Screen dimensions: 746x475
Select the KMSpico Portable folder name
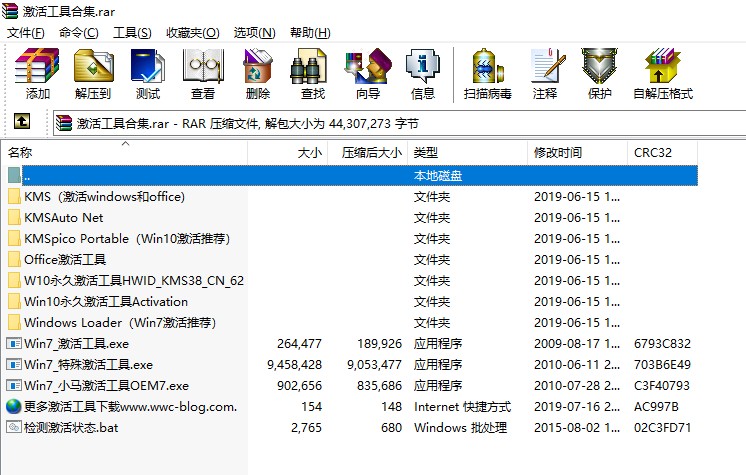coord(127,238)
